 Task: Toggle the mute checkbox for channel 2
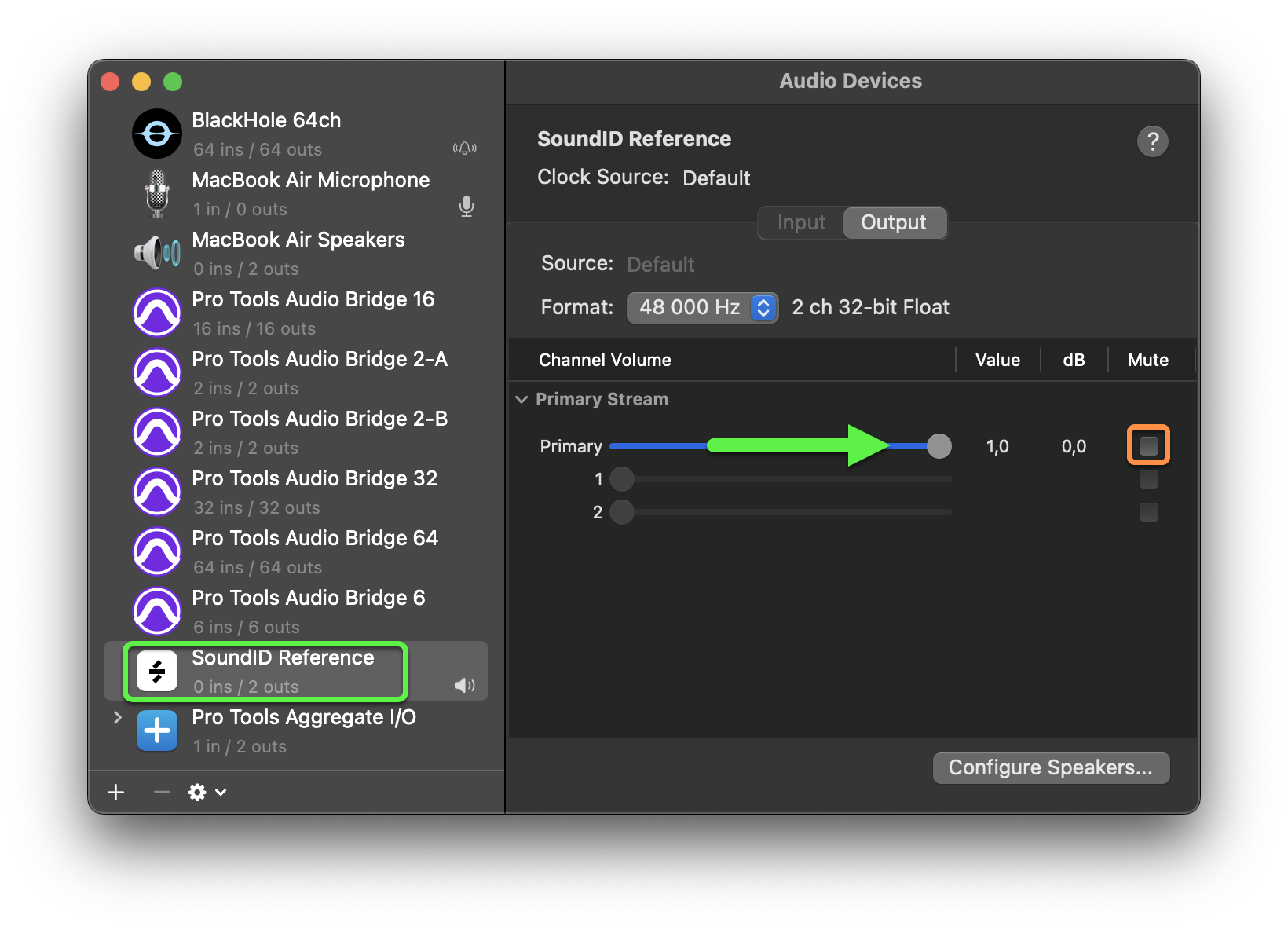click(1149, 512)
